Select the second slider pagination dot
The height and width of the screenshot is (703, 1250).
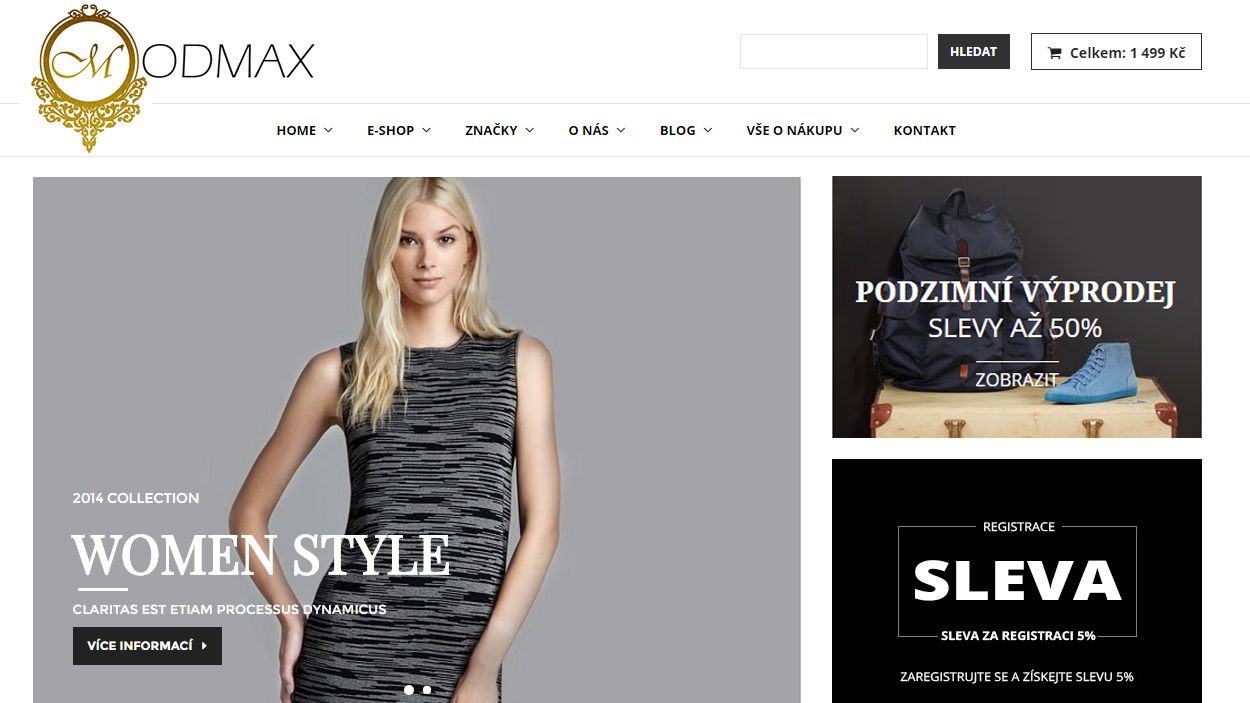(x=427, y=690)
